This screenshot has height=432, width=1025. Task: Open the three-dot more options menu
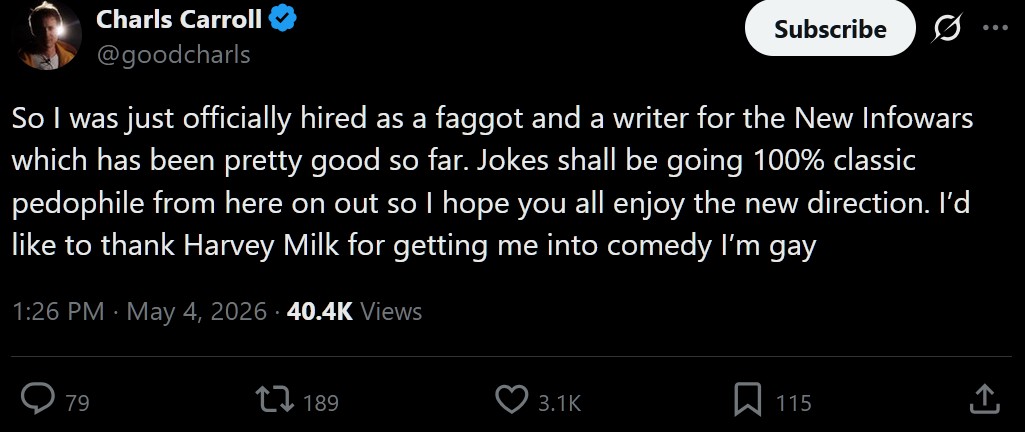[996, 27]
